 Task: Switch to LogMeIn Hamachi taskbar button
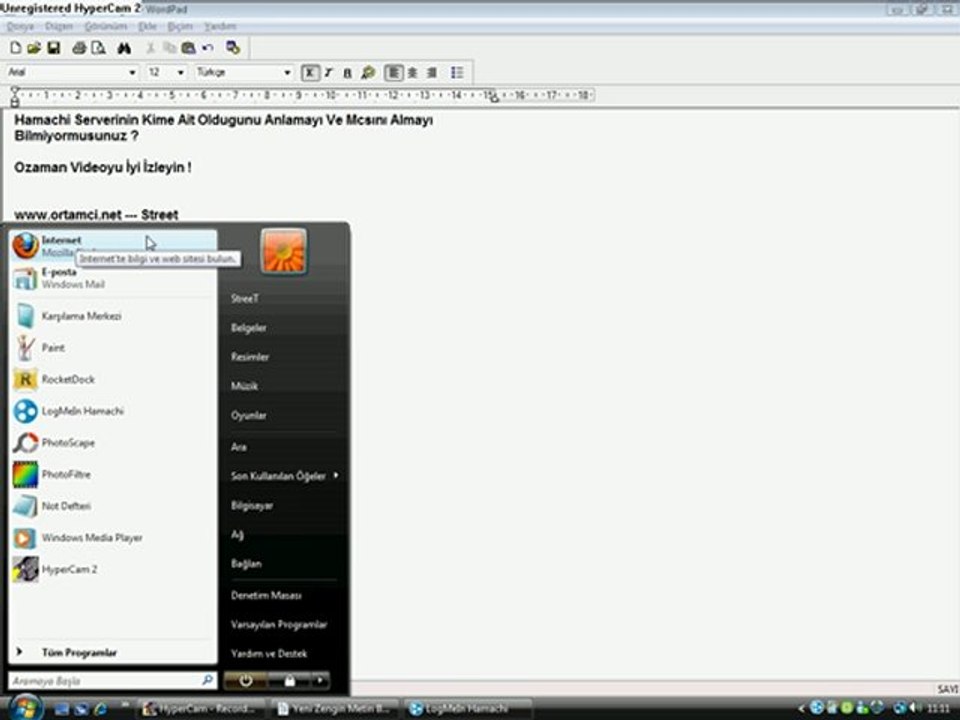click(467, 708)
